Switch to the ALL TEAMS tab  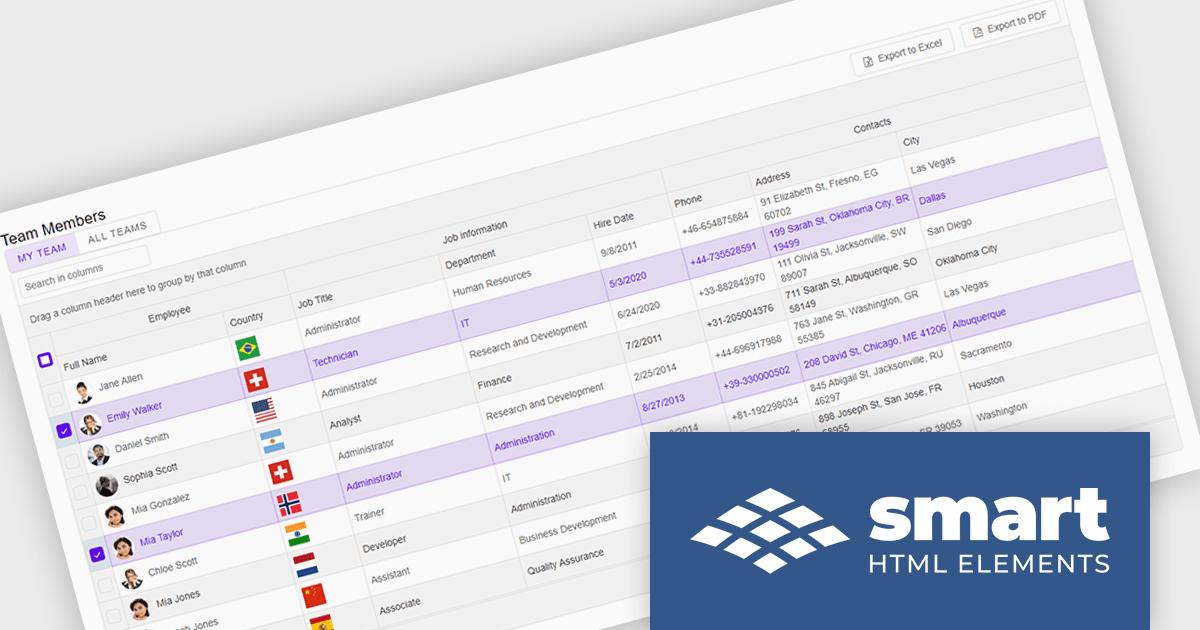click(x=117, y=232)
